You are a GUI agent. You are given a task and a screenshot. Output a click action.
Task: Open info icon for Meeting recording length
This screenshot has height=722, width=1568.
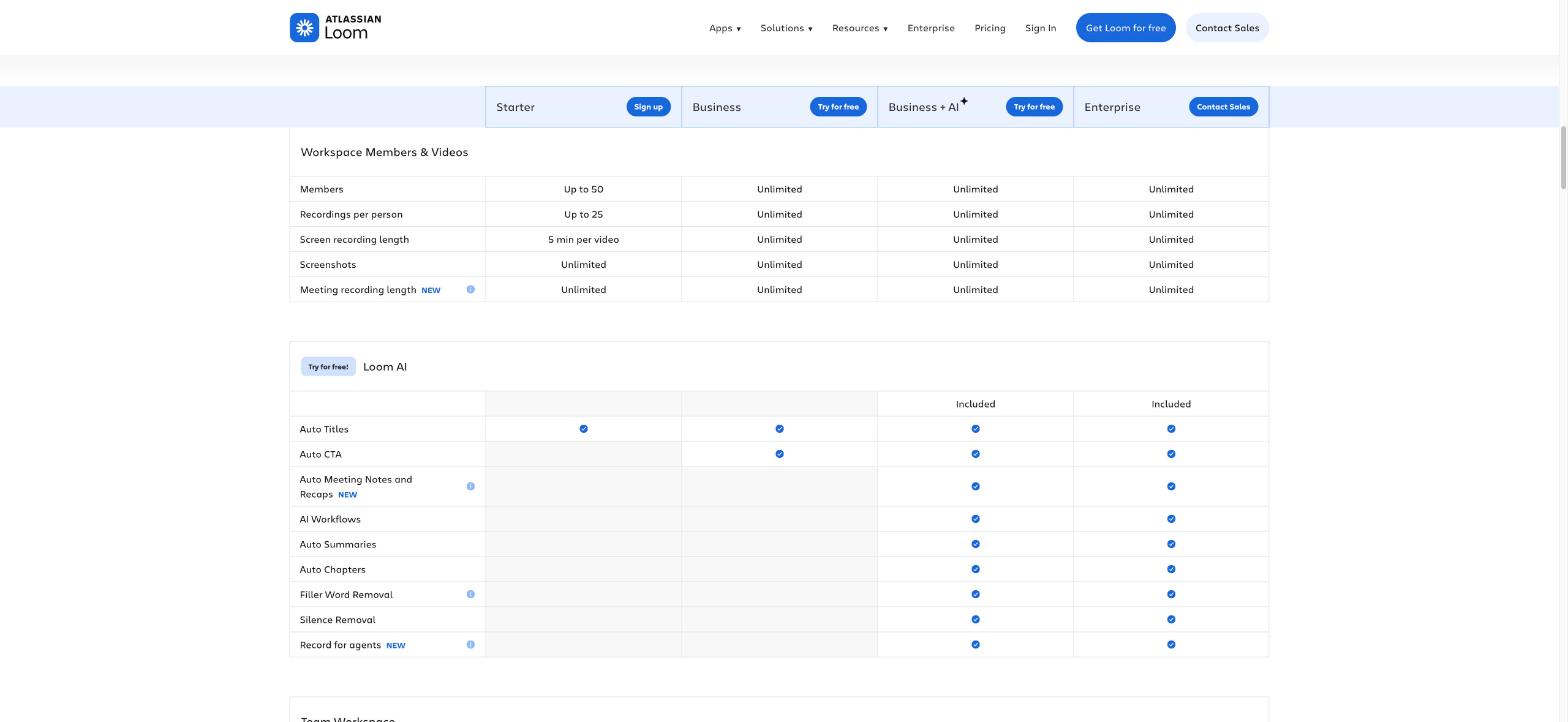tap(471, 290)
